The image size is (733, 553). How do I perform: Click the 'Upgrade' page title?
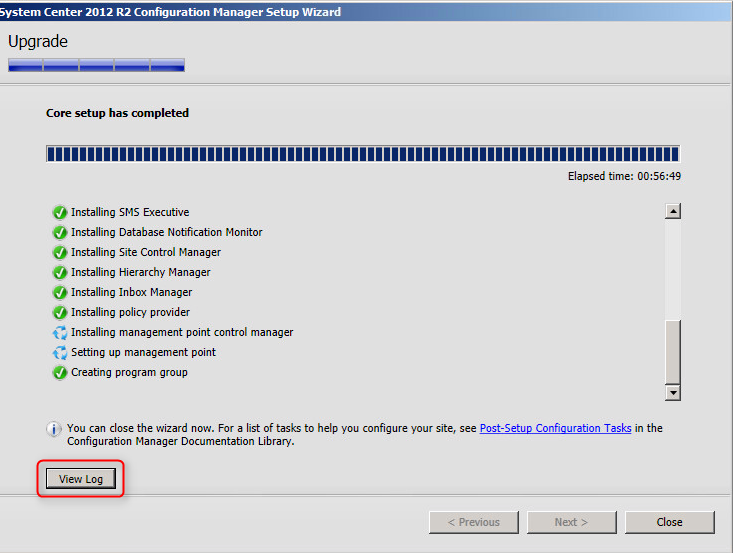pos(38,42)
